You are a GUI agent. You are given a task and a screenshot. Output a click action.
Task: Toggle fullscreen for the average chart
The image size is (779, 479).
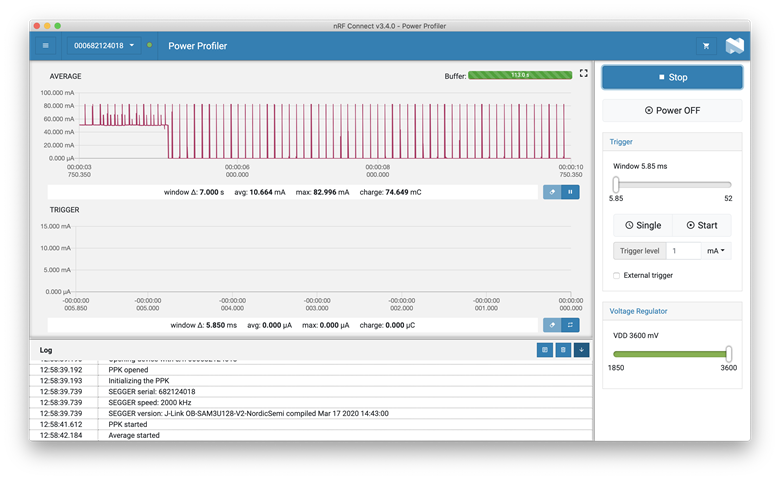tap(584, 73)
